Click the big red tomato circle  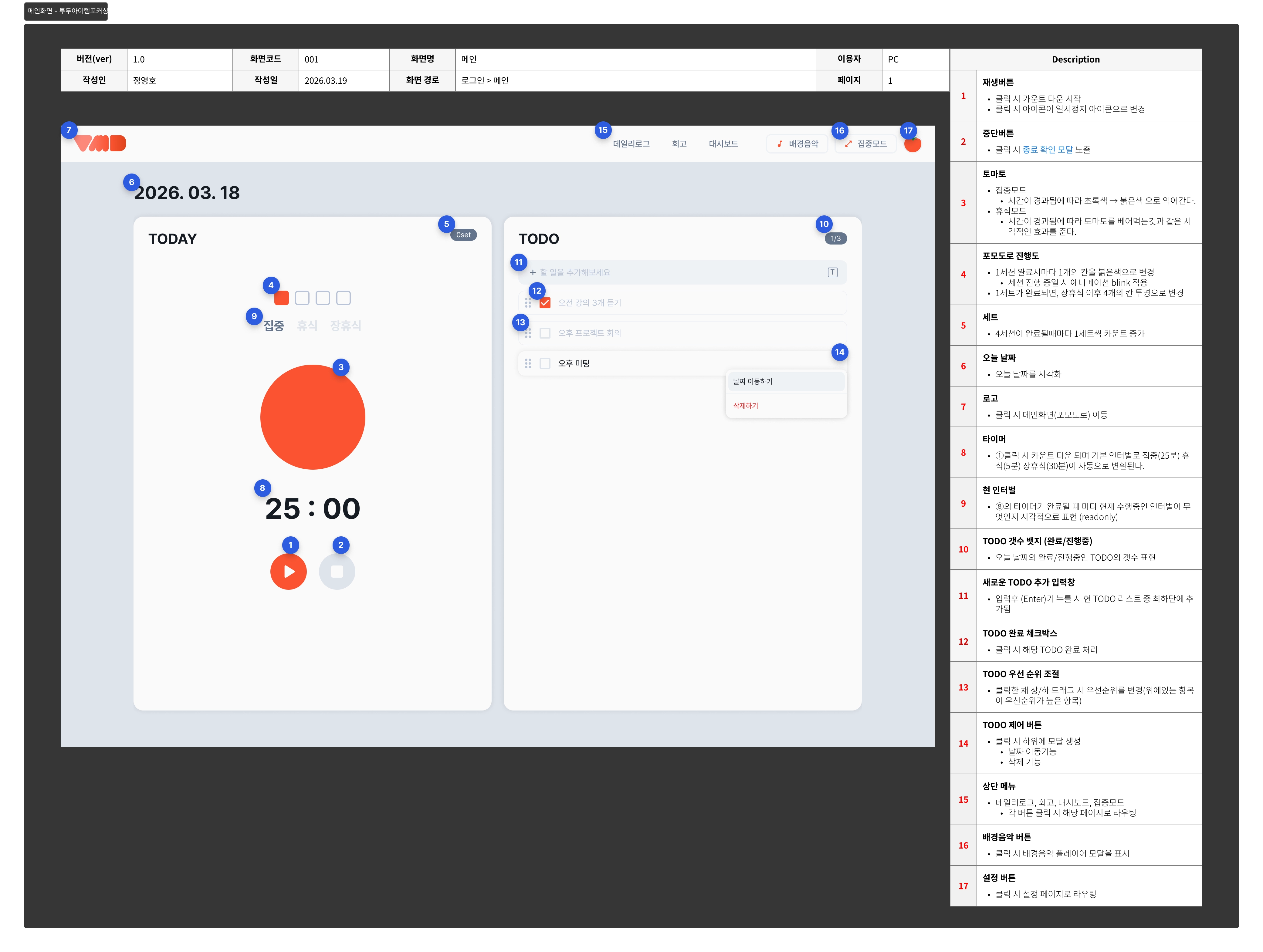(x=312, y=417)
